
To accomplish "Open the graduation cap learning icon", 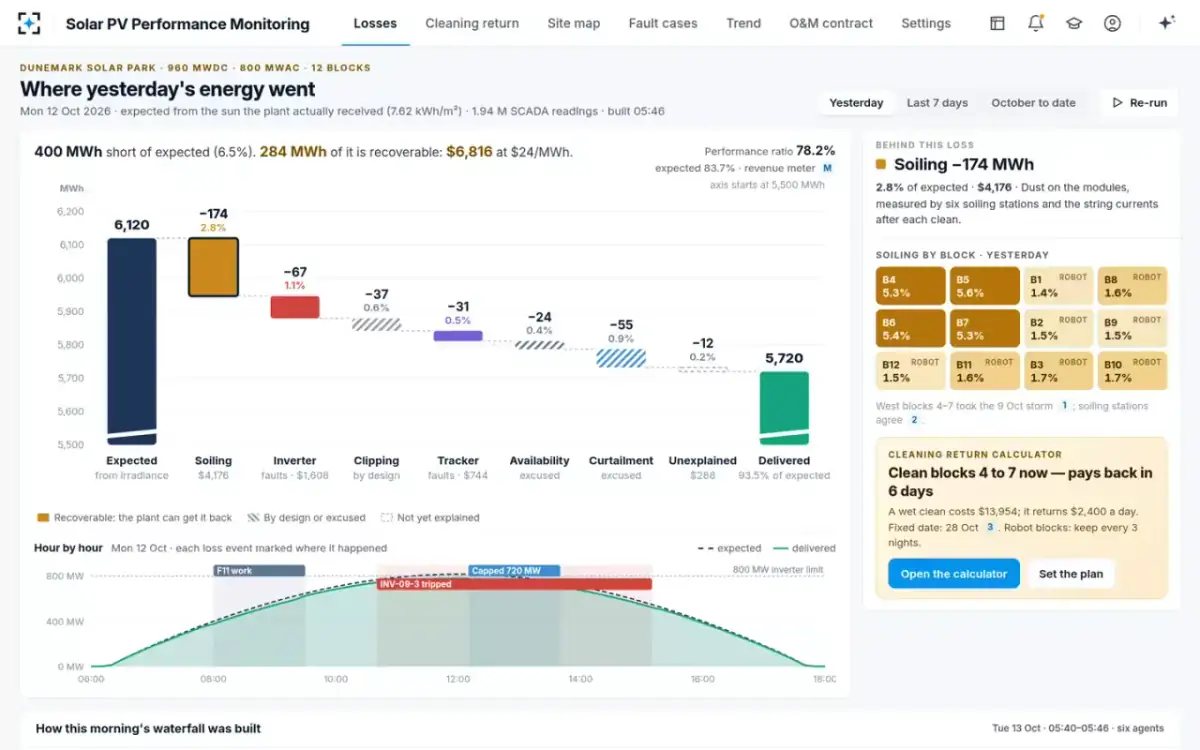I will pyautogui.click(x=1074, y=23).
